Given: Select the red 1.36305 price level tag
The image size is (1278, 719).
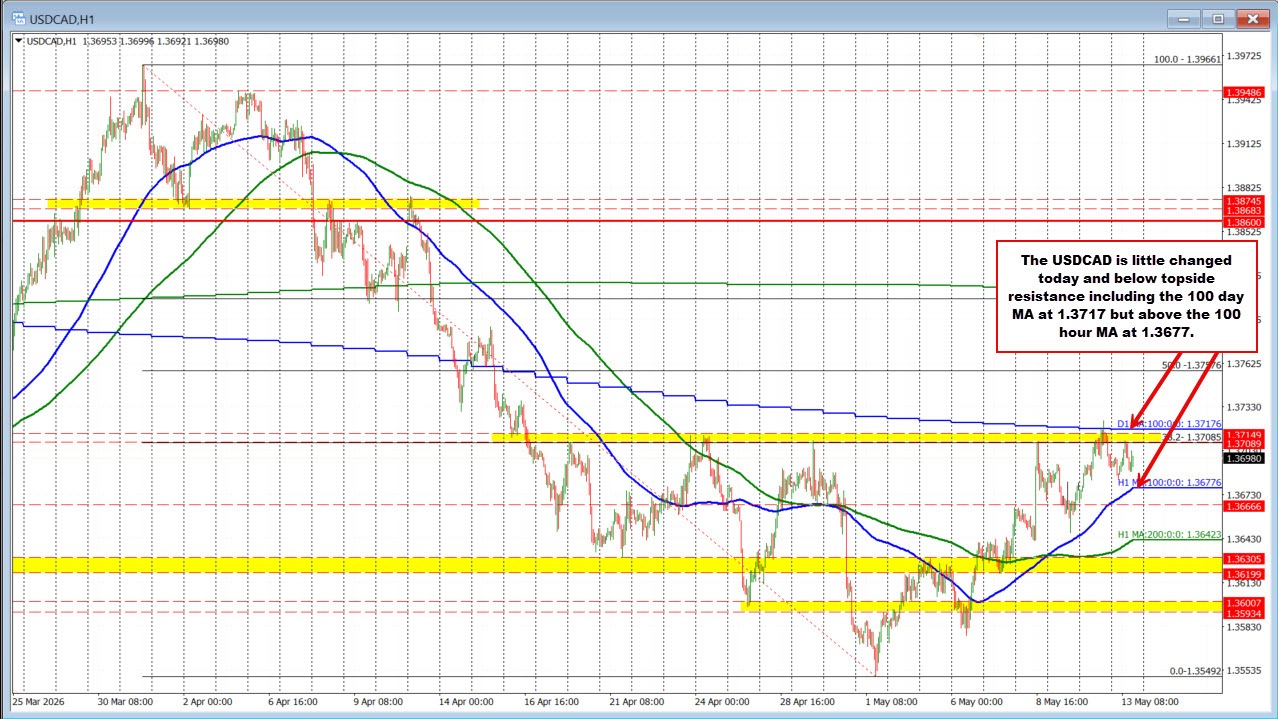Looking at the screenshot, I should click(x=1242, y=559).
